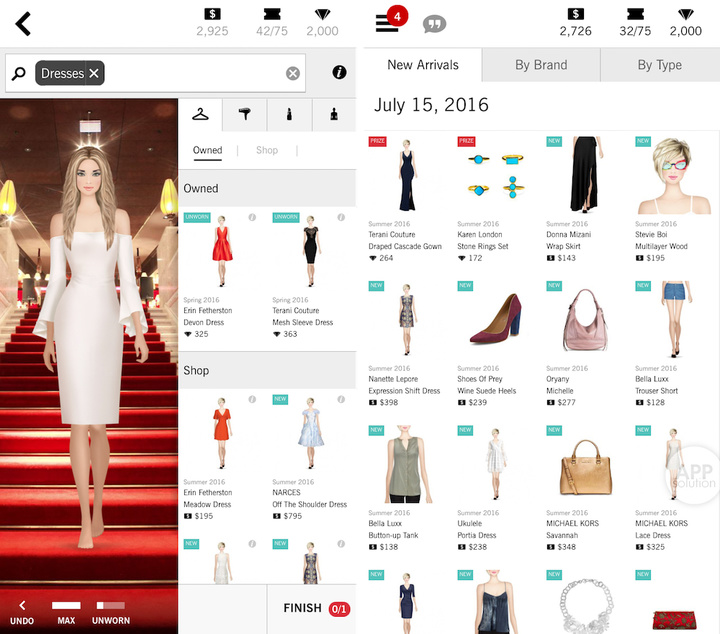Select the NARCES Off The Shoulder Dress
This screenshot has width=720, height=634.
(311, 433)
